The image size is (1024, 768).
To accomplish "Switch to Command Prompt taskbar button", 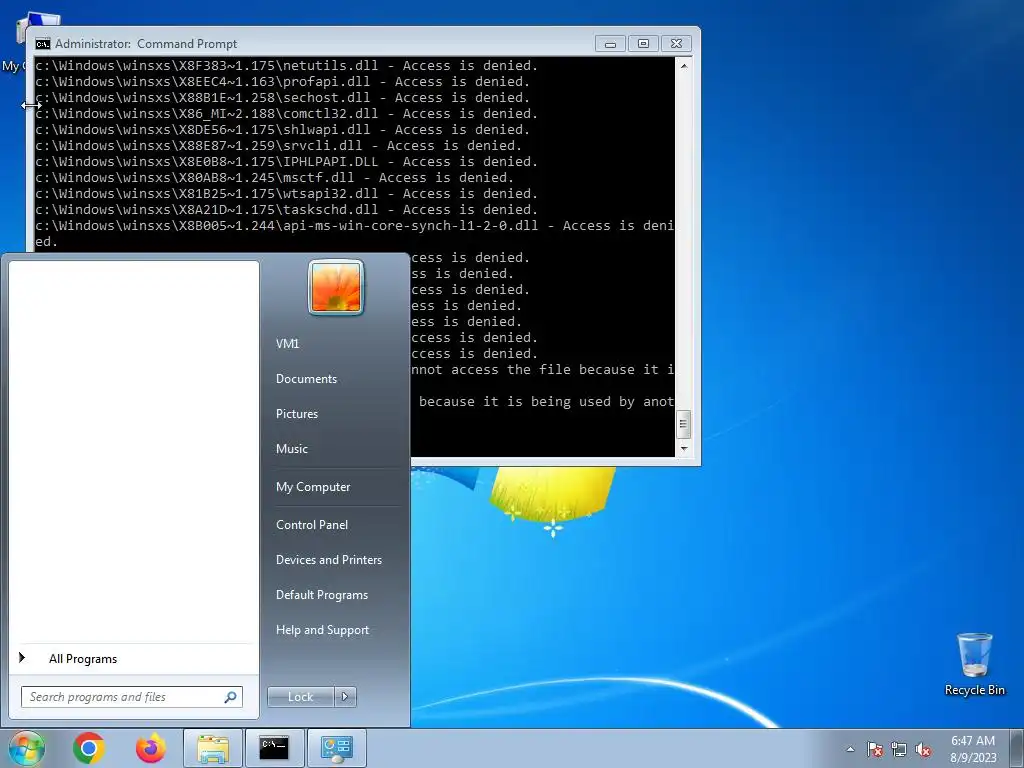I will (274, 748).
